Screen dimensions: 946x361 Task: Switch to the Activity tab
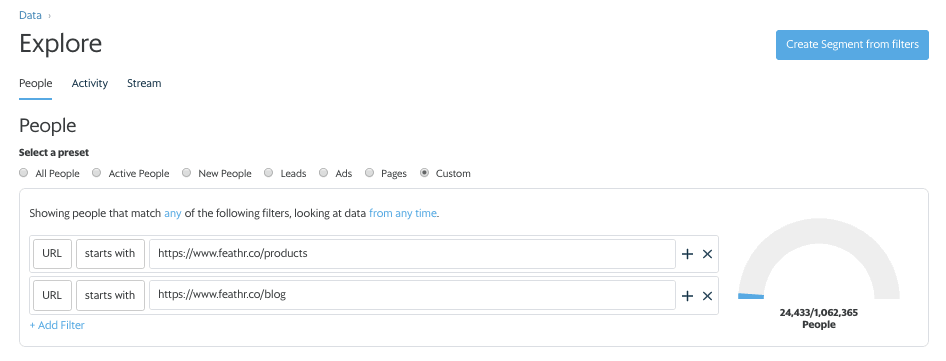point(90,83)
